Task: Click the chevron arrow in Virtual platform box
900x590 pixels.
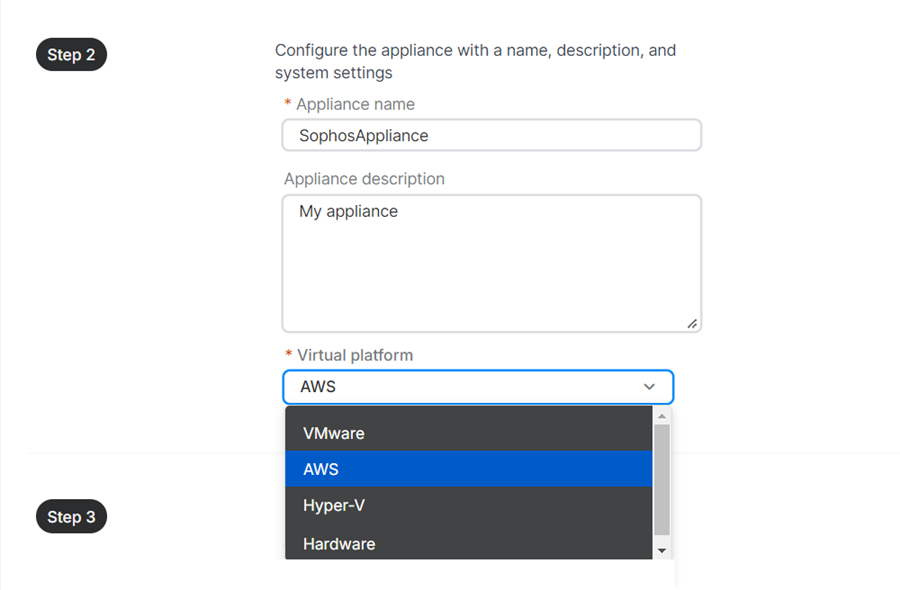Action: pyautogui.click(x=650, y=387)
